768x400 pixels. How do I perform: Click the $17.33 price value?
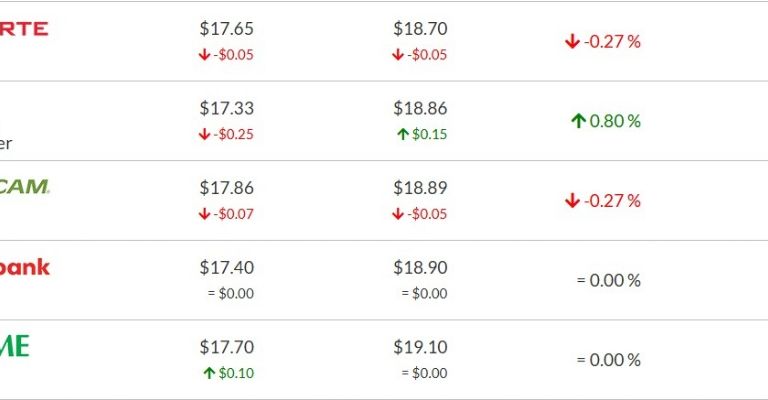226,108
